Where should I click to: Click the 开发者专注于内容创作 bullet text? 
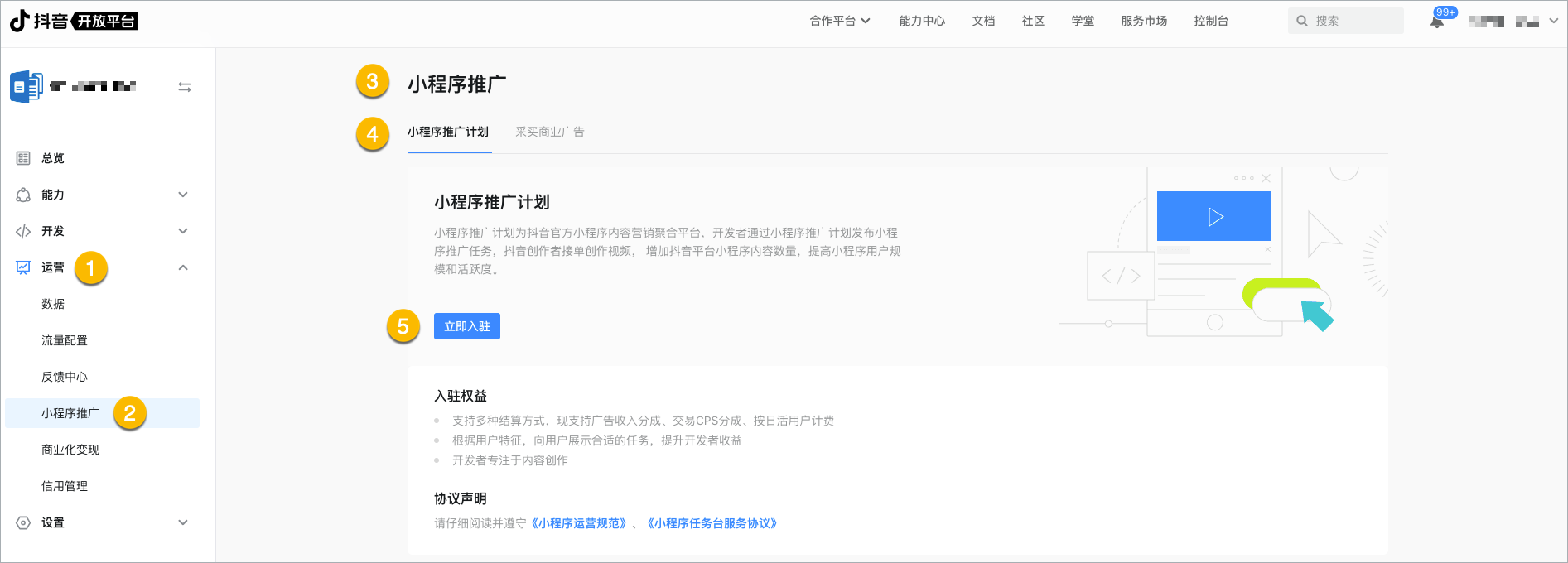(x=510, y=460)
